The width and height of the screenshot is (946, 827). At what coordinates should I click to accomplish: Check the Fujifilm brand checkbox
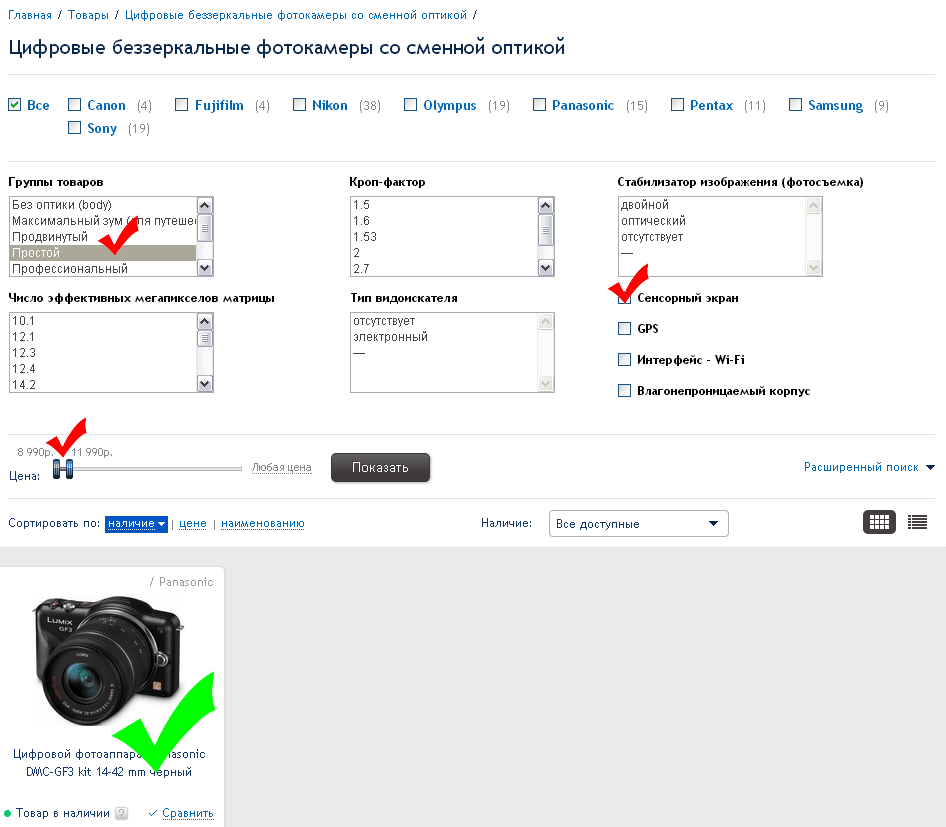pos(182,105)
